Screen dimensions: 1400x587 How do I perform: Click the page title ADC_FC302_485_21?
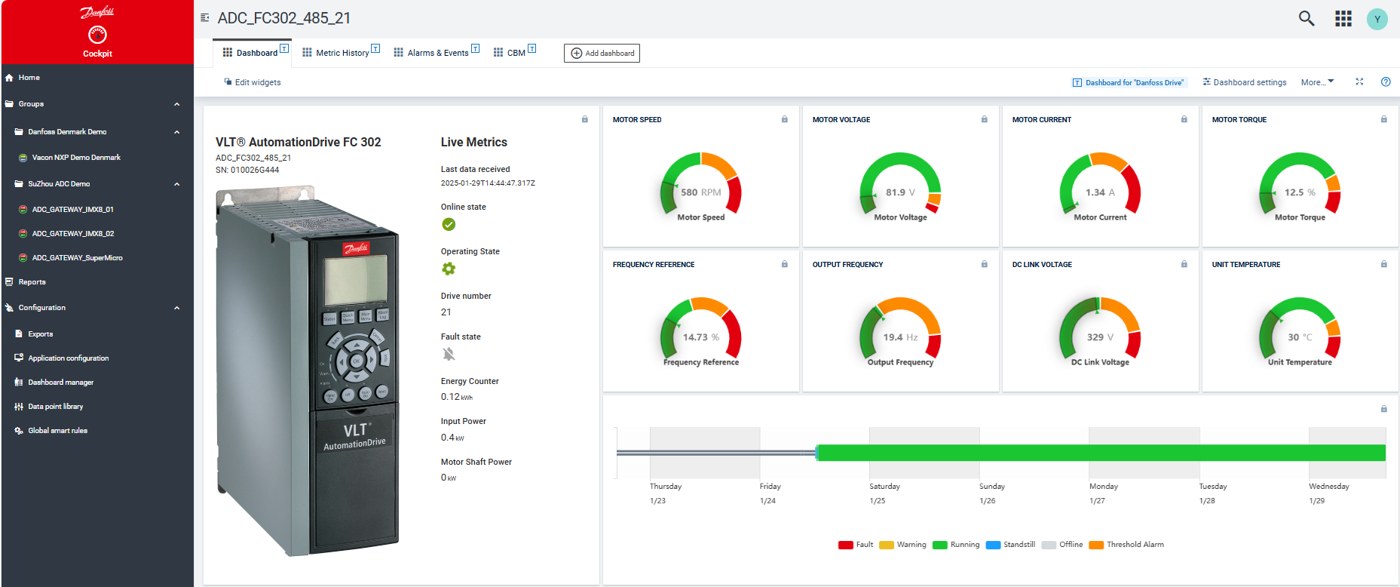(284, 18)
